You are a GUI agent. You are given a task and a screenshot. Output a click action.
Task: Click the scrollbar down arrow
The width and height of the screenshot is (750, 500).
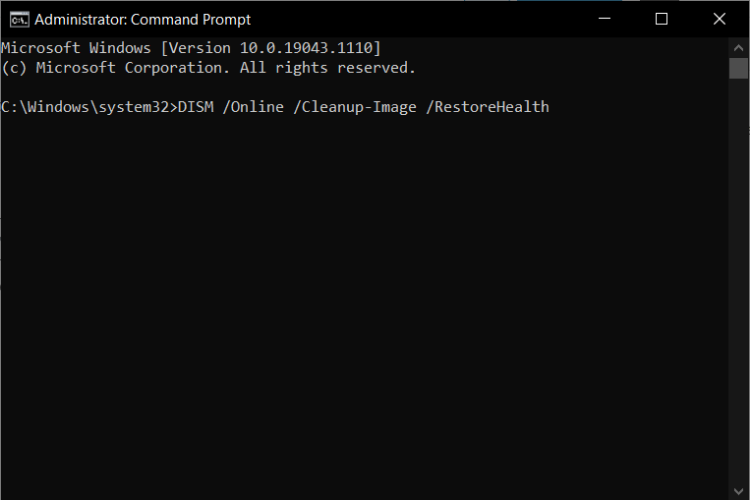point(739,491)
